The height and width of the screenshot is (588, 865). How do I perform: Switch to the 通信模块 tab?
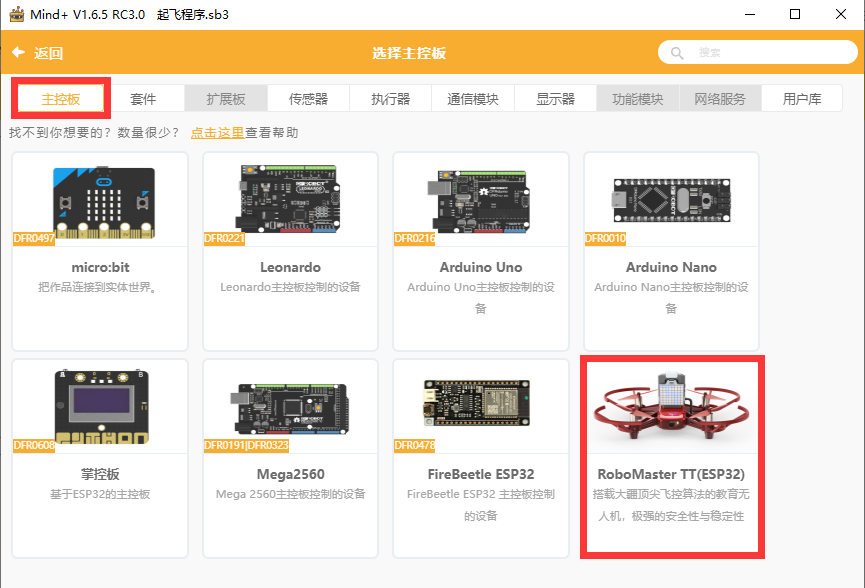[473, 99]
